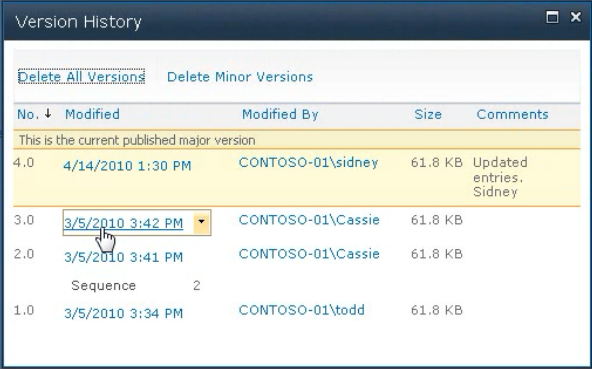Click the 'Updated entries. Sidney' comment text
The width and height of the screenshot is (592, 369).
click(500, 177)
